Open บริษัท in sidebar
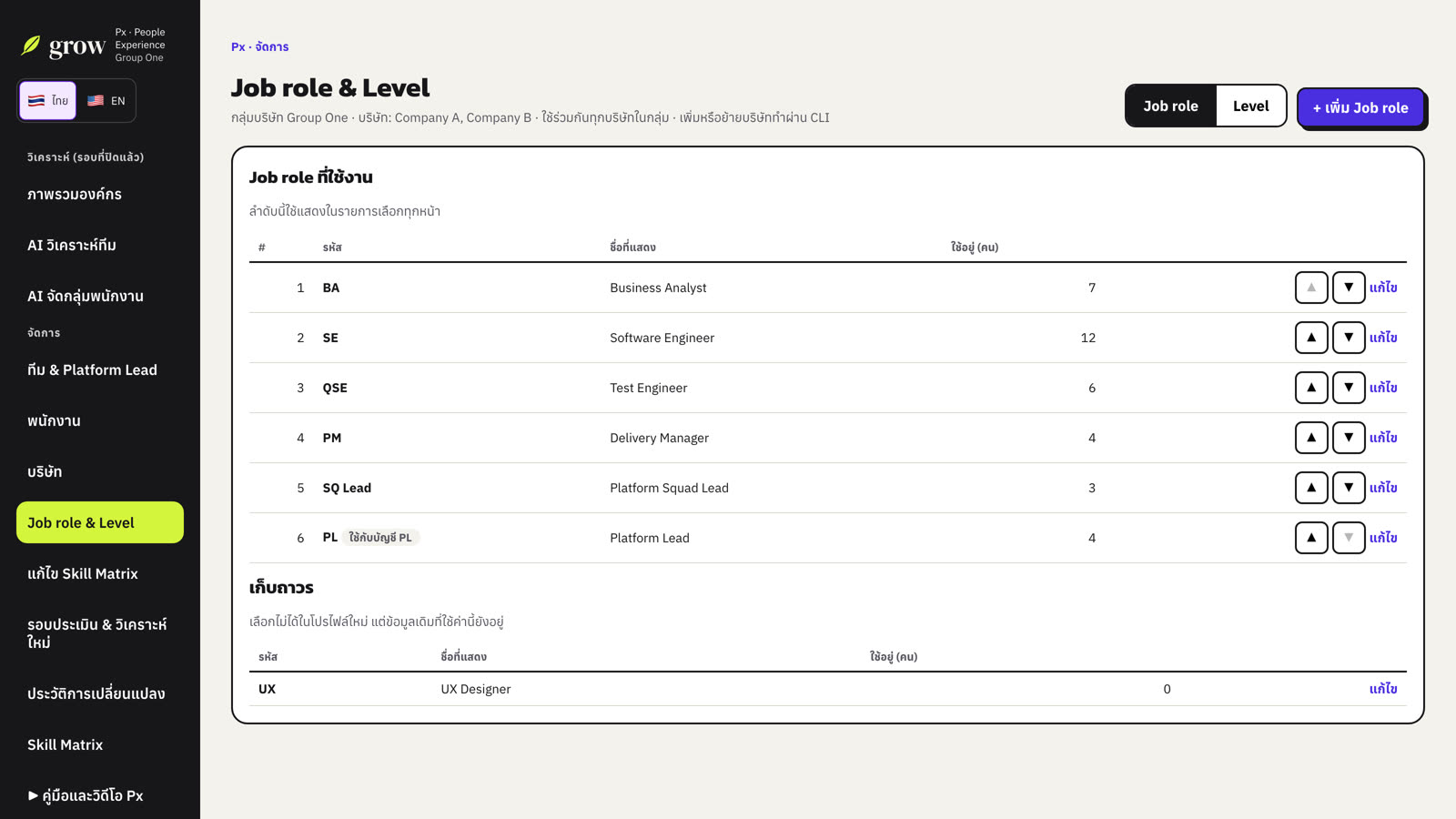 tap(100, 471)
